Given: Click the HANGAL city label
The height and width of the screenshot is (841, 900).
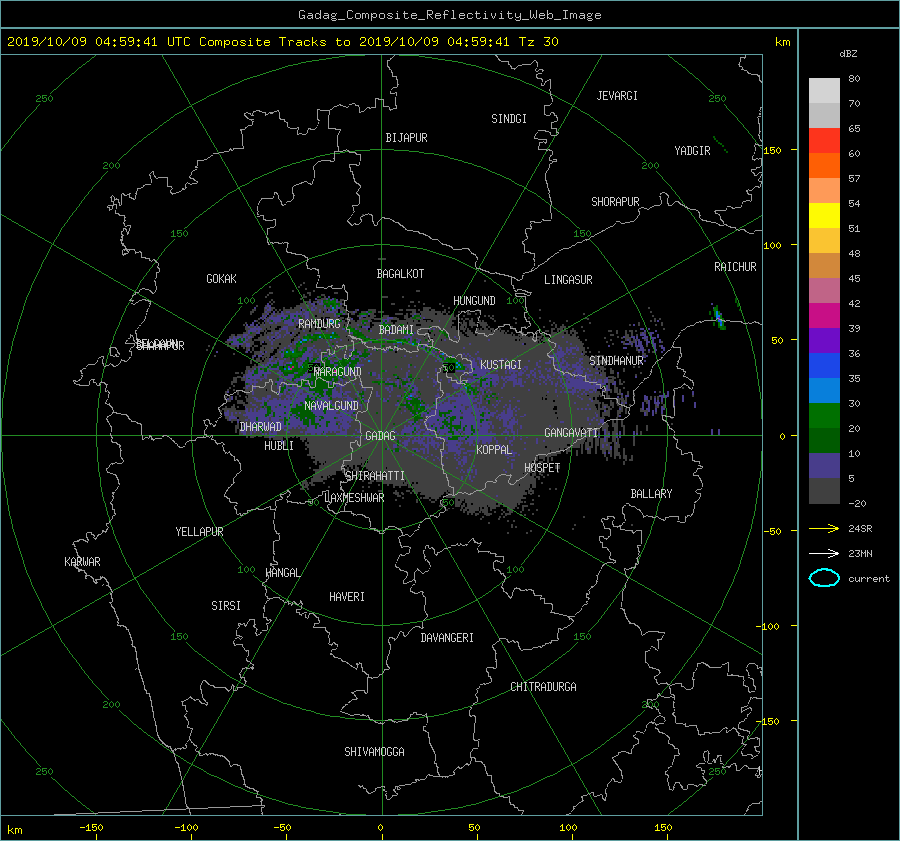Looking at the screenshot, I should click(282, 573).
